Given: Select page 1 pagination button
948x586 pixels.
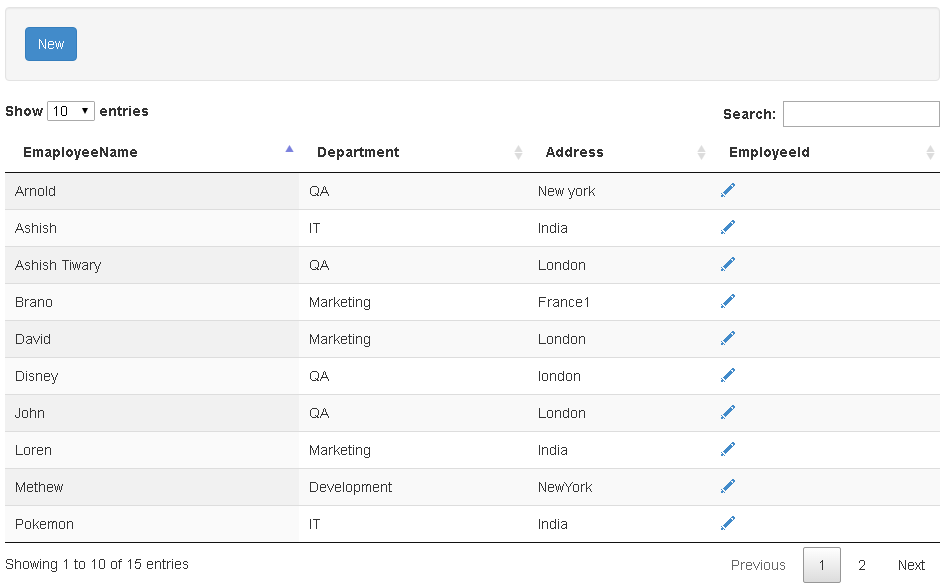Looking at the screenshot, I should pos(822,565).
